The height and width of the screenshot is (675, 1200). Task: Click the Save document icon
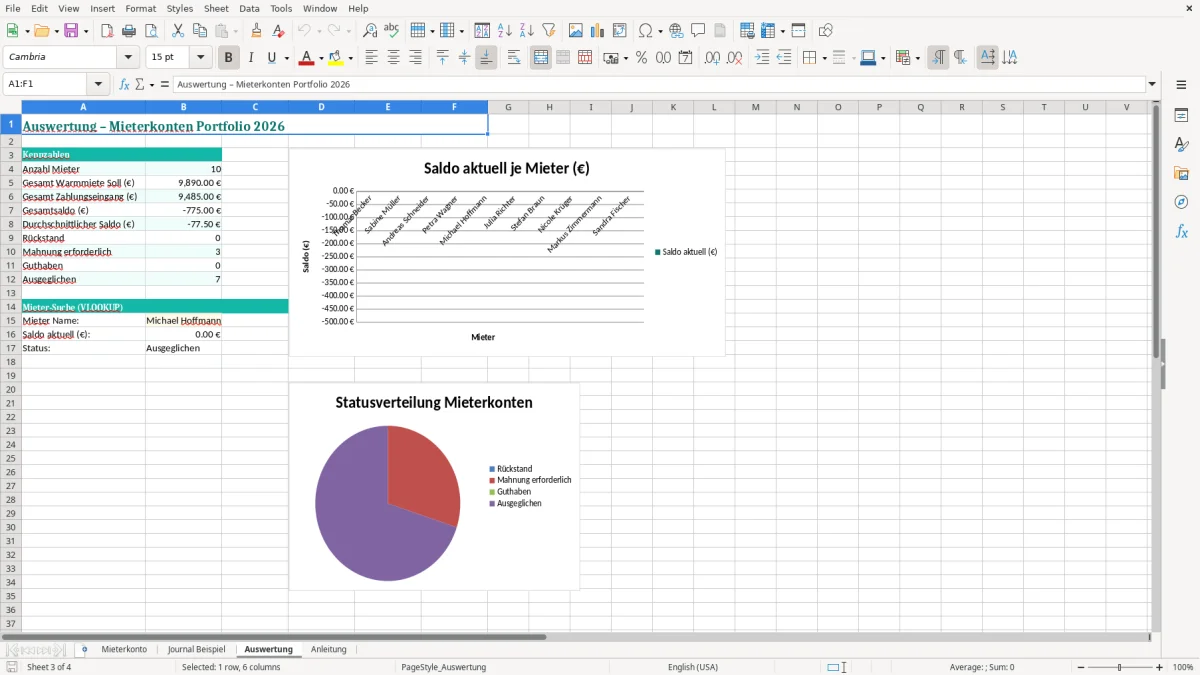71,31
